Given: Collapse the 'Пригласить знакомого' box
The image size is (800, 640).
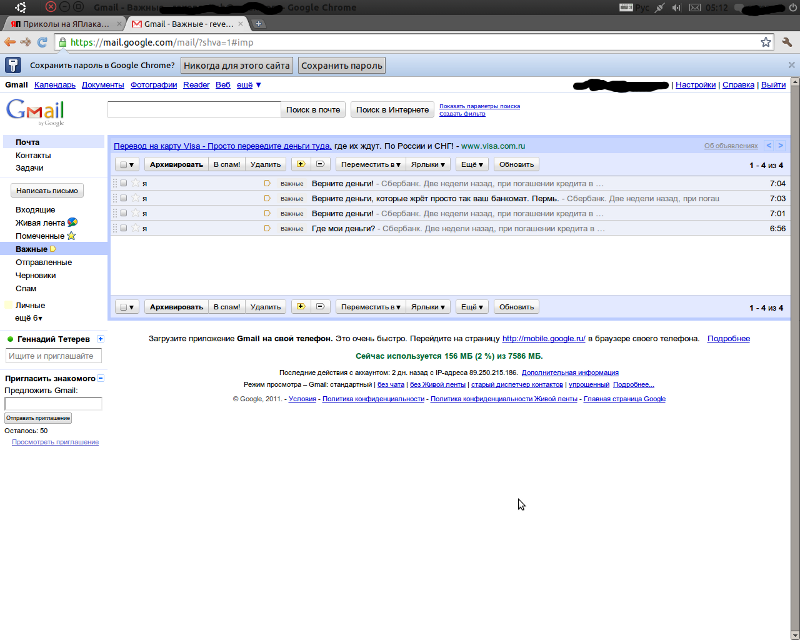Looking at the screenshot, I should click(101, 378).
